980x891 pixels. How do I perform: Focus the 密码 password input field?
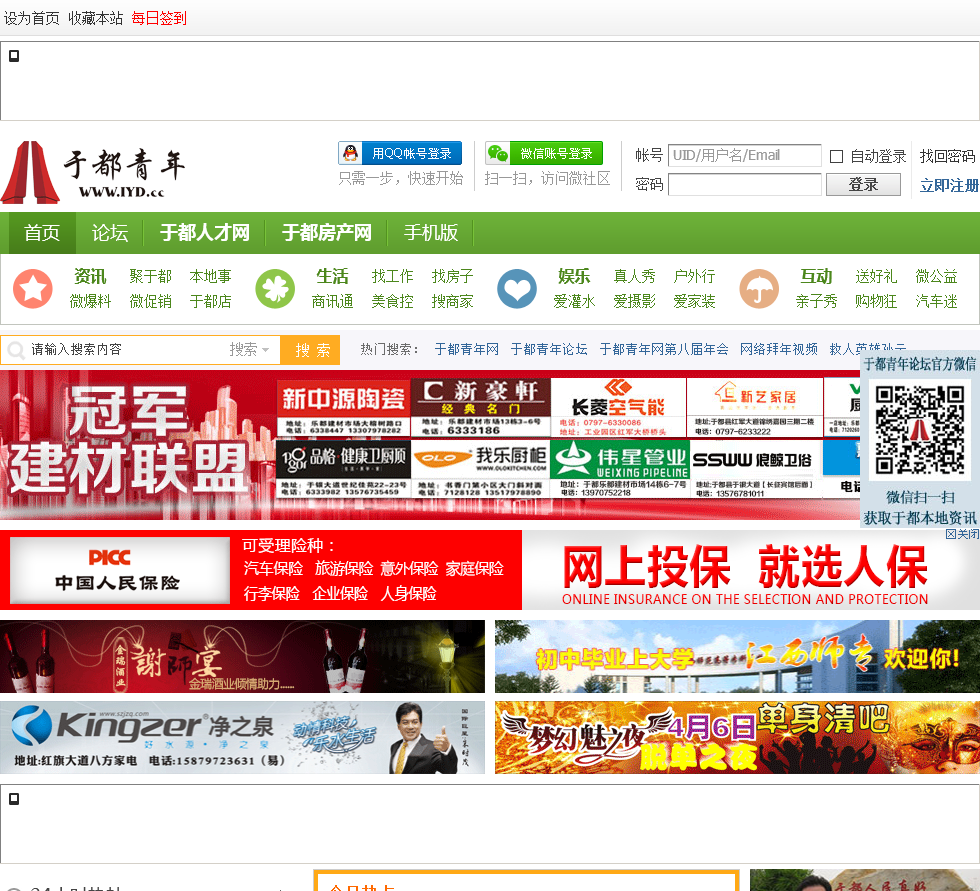tap(744, 184)
